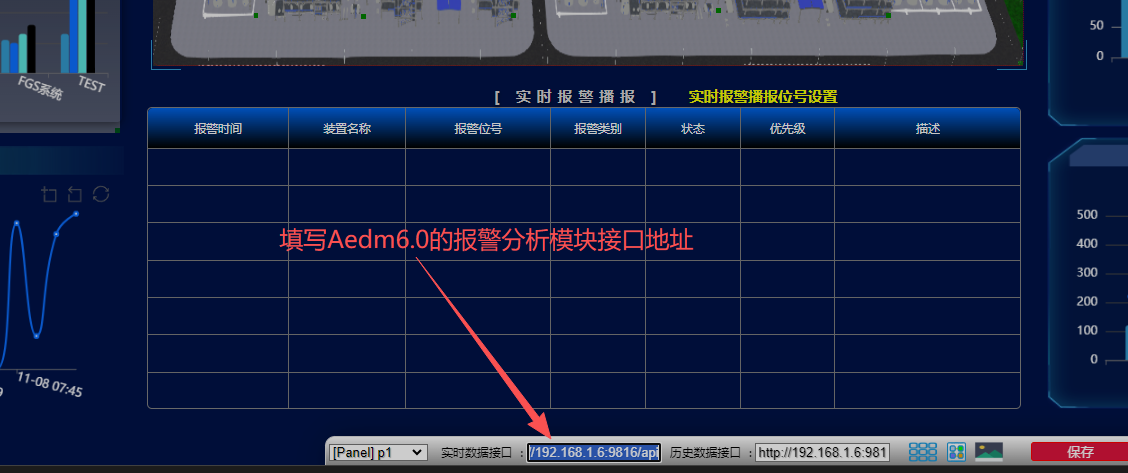Select the 装置名称 column header
Image resolution: width=1128 pixels, height=473 pixels.
tap(347, 129)
